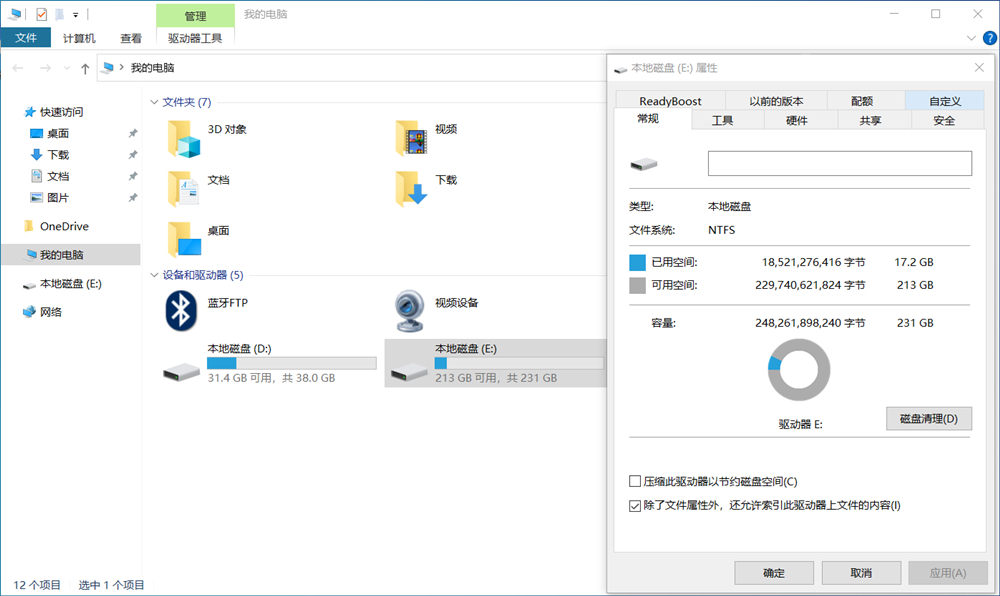This screenshot has width=1000, height=596.
Task: Select the 蓝牙FTP Bluetooth icon
Action: 181,311
